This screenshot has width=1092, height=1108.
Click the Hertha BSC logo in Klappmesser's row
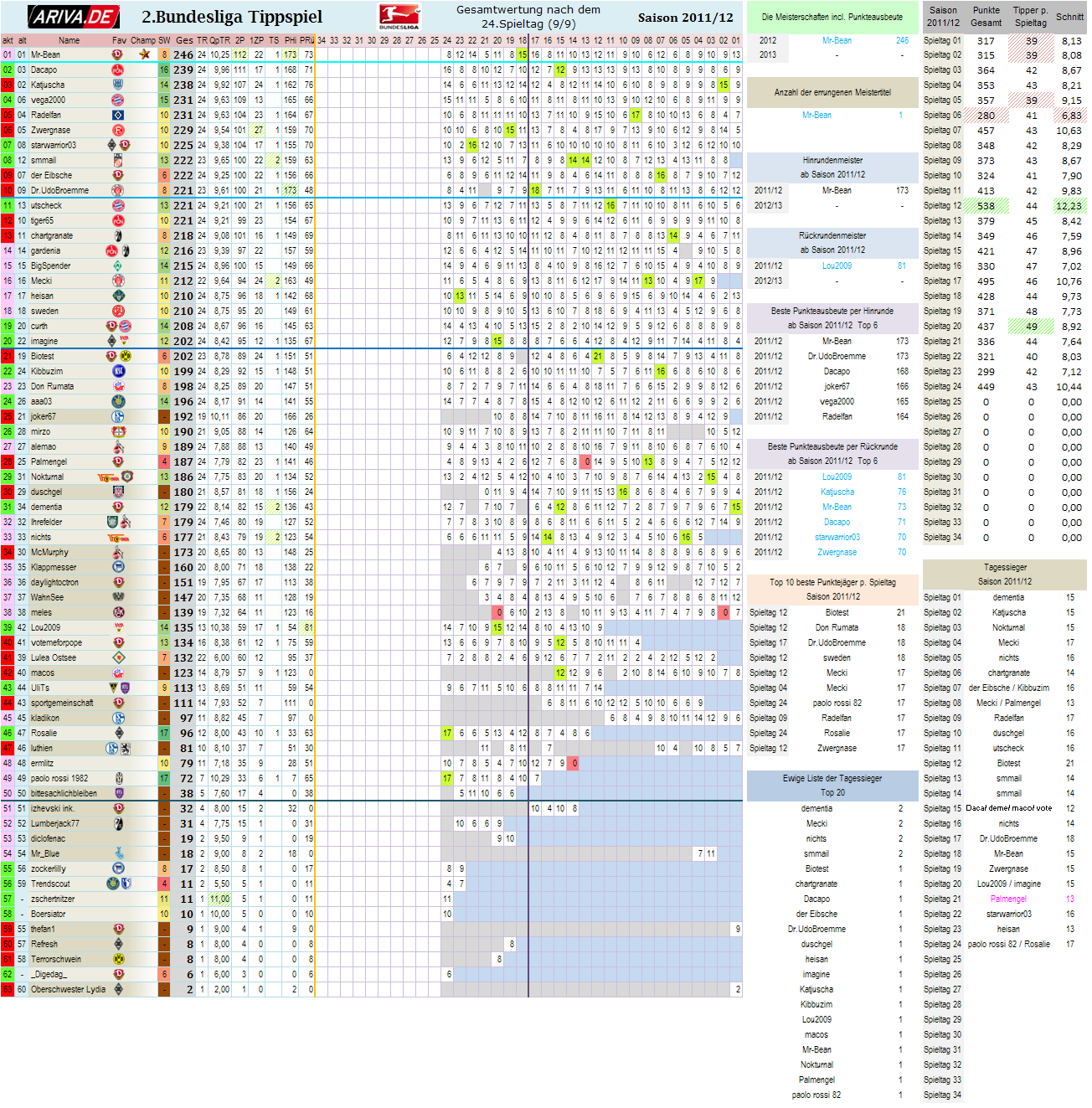[117, 567]
